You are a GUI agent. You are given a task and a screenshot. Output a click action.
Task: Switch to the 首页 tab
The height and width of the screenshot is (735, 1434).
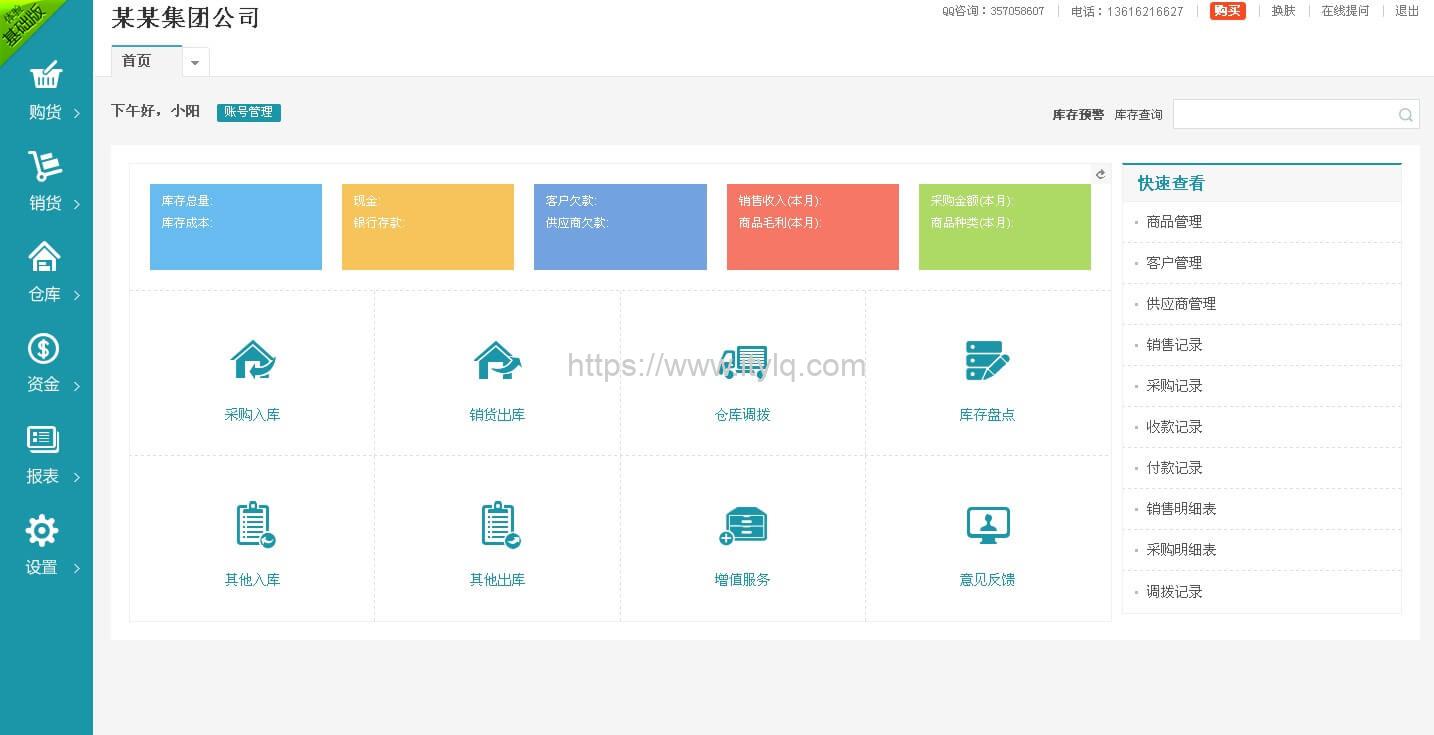[x=137, y=61]
